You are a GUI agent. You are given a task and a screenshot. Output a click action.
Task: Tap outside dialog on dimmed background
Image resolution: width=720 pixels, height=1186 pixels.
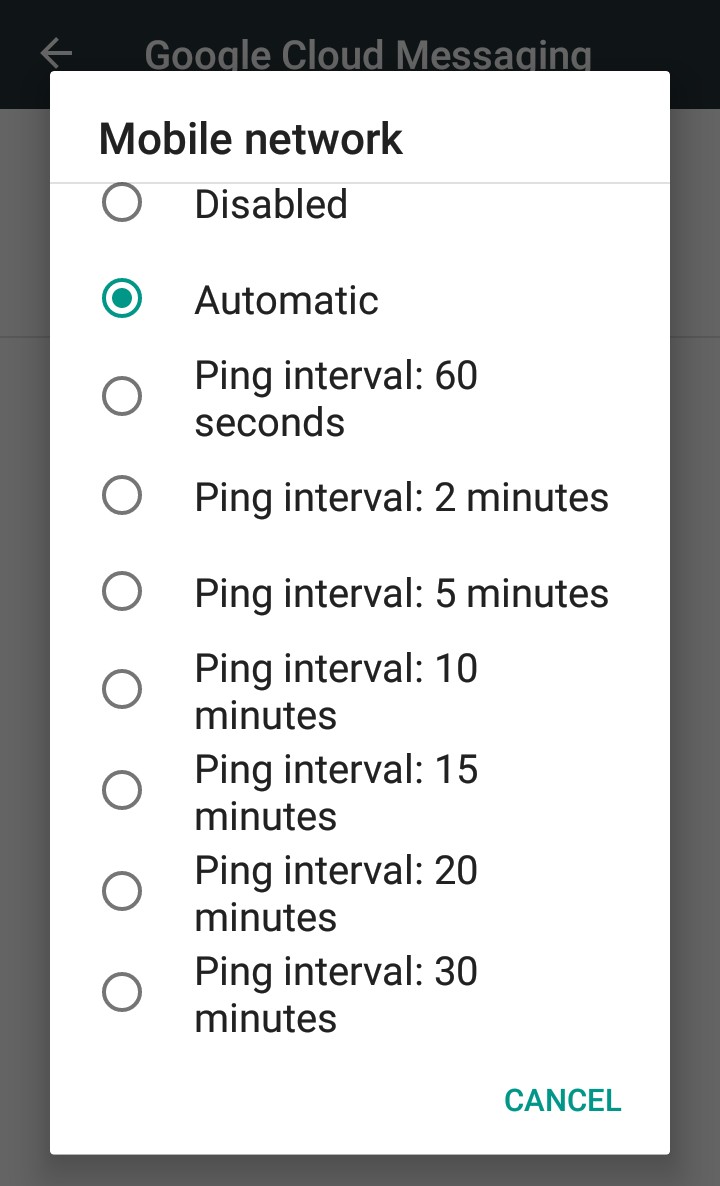tap(25, 600)
